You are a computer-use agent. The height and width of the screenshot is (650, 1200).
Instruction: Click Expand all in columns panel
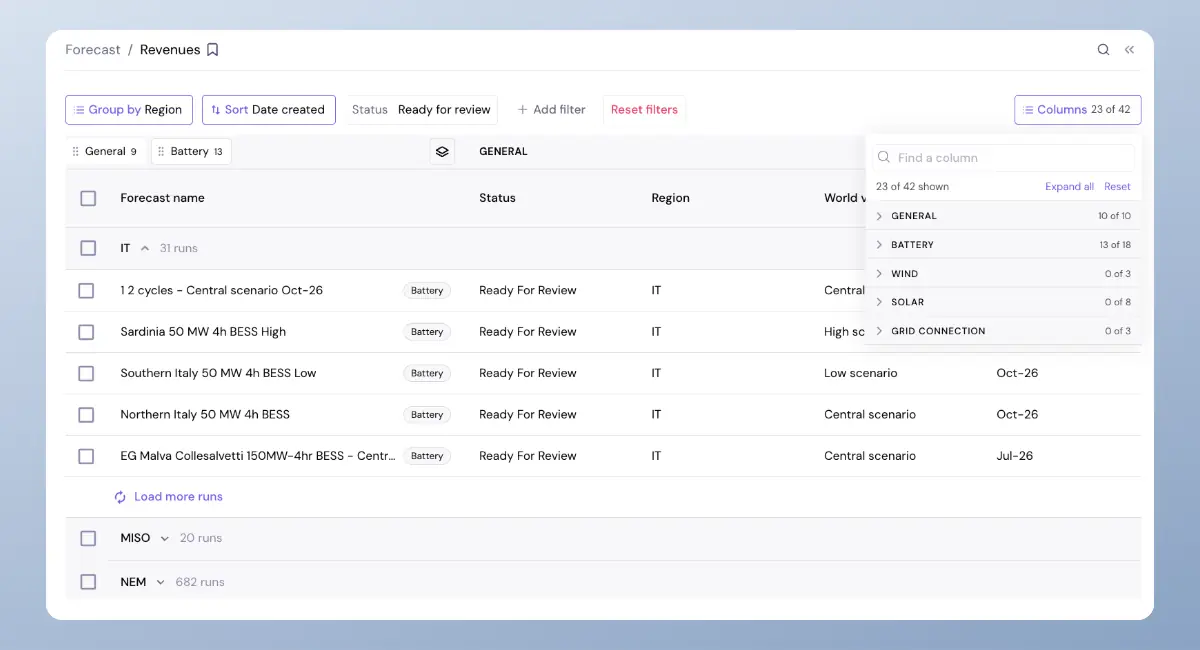[x=1070, y=187]
